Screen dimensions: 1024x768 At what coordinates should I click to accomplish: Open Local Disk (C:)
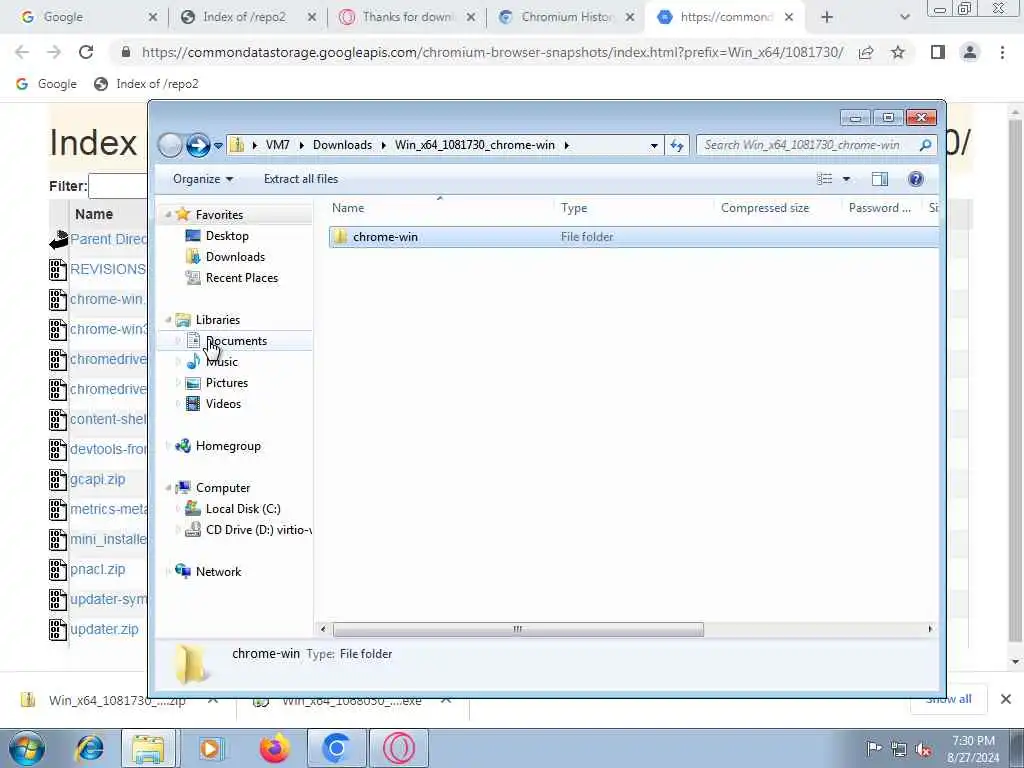coord(242,509)
